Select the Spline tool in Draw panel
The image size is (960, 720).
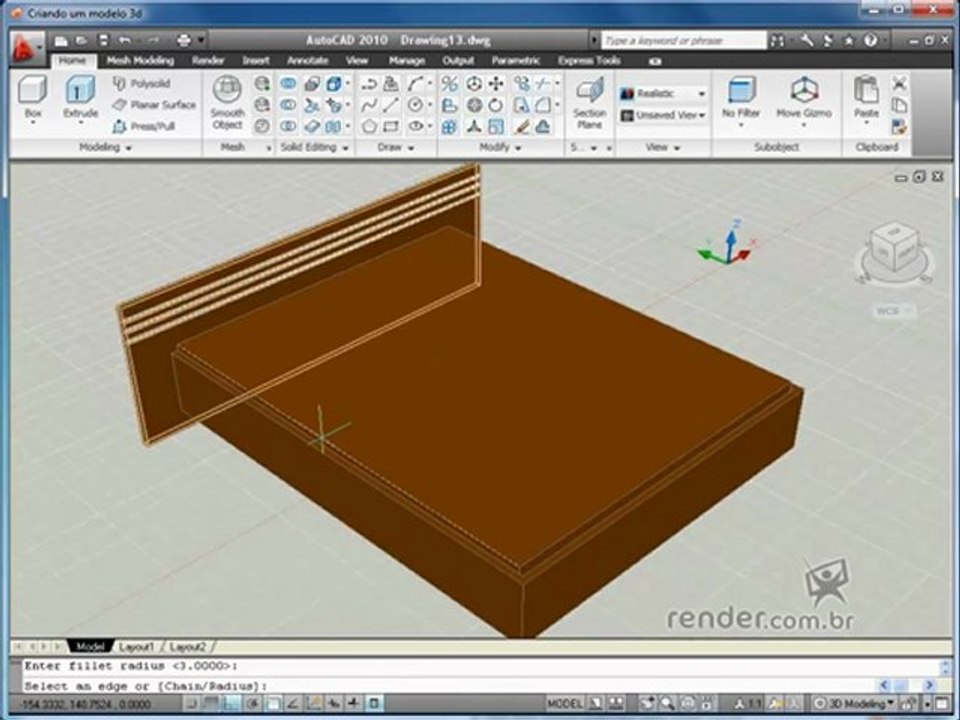point(369,105)
